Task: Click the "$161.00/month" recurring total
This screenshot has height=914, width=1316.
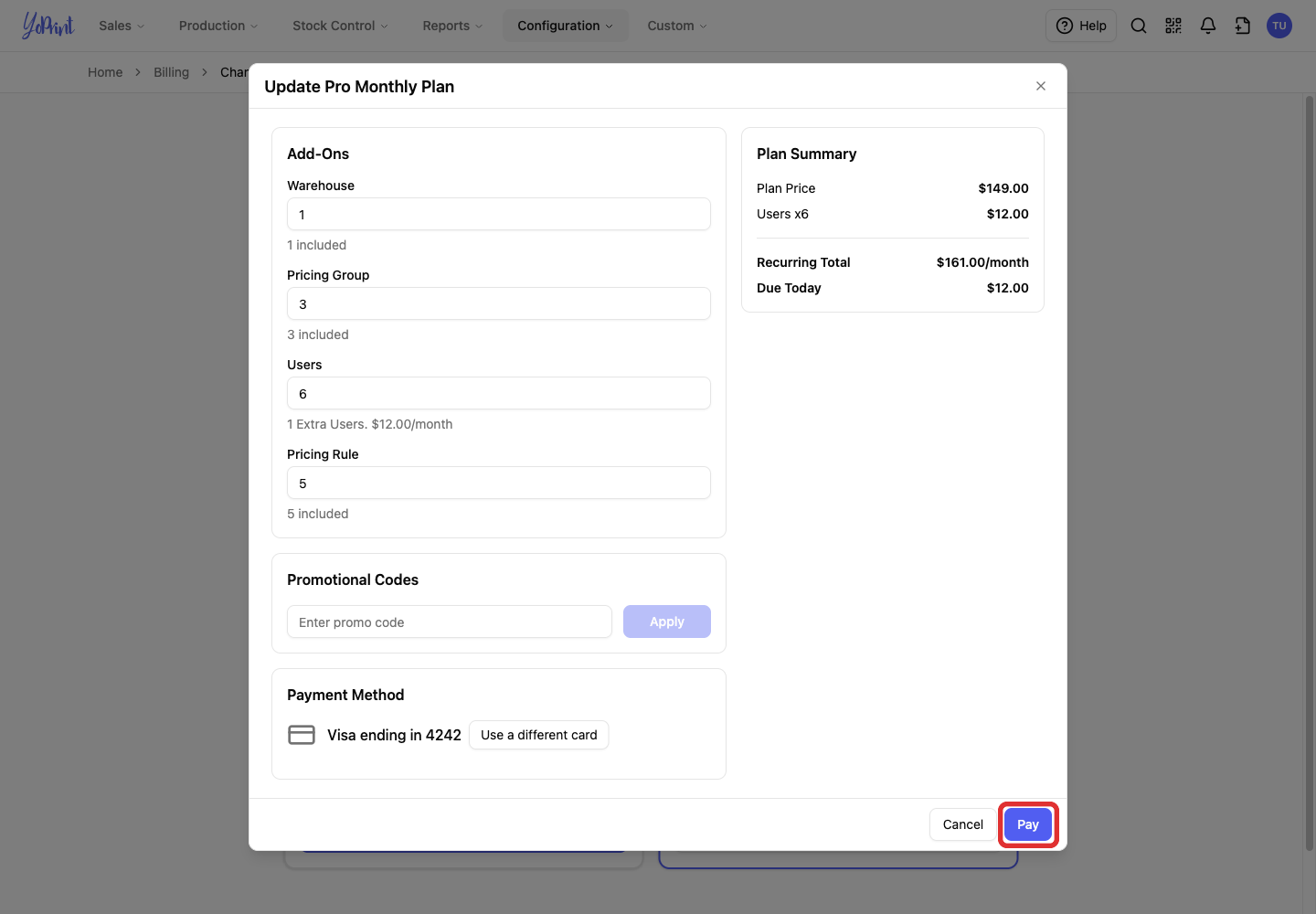Action: (982, 262)
